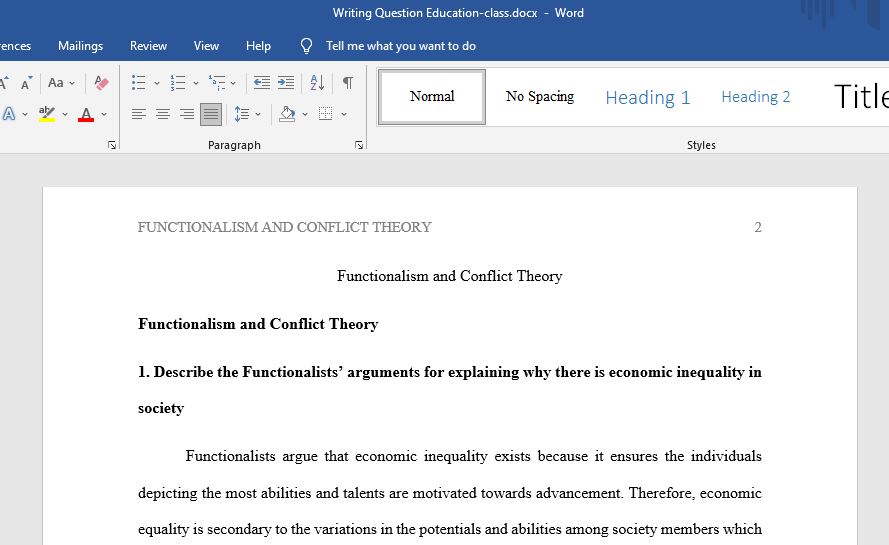The image size is (889, 545).
Task: Launch the Paragraph settings dialog
Action: point(359,145)
